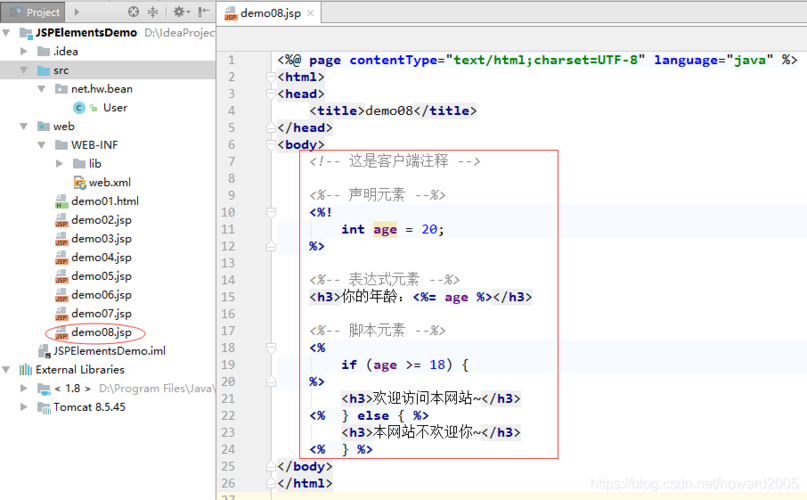Expand the lib folder arrow
Image resolution: width=807 pixels, height=500 pixels.
(60, 164)
